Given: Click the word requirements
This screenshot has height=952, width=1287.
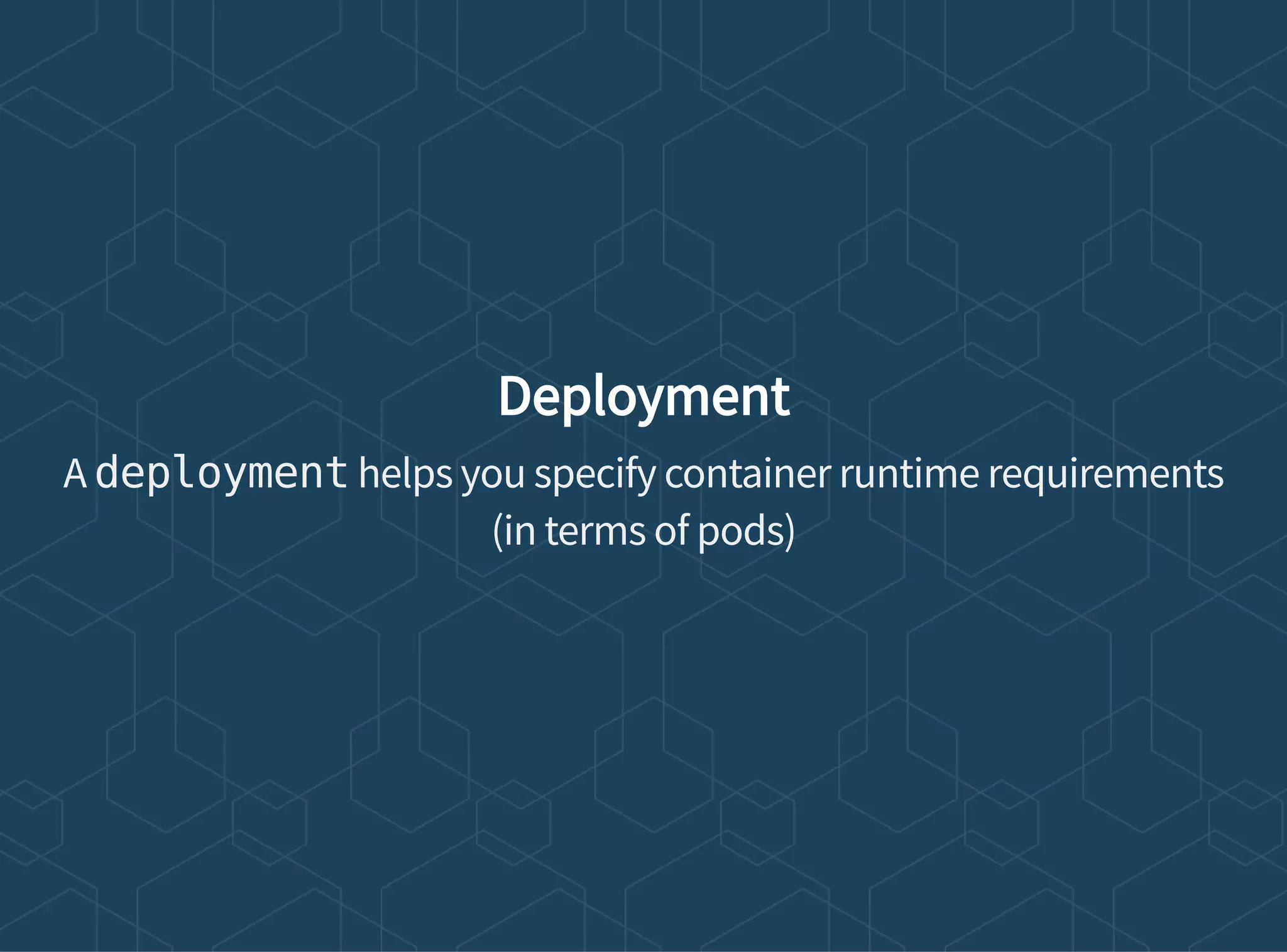Looking at the screenshot, I should (1106, 475).
